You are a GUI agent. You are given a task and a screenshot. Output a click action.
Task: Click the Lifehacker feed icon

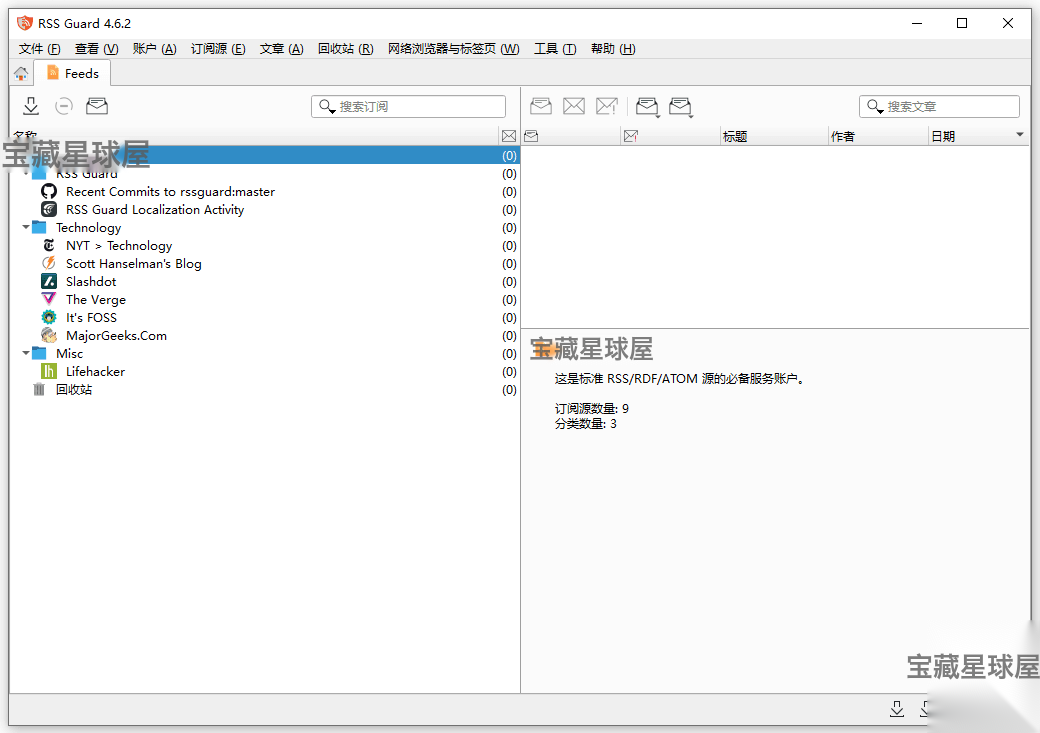click(49, 371)
